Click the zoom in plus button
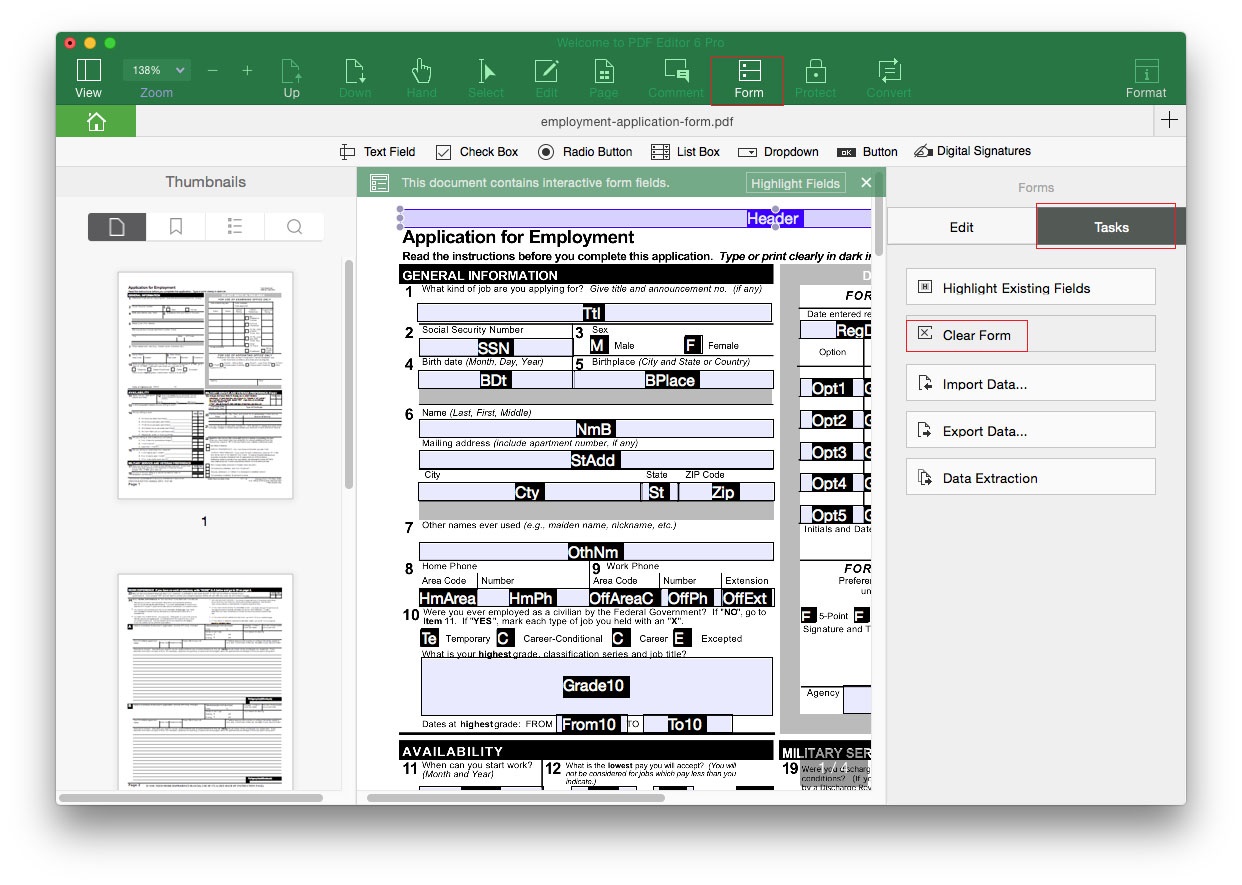Viewport: 1242px width, 885px height. point(247,70)
